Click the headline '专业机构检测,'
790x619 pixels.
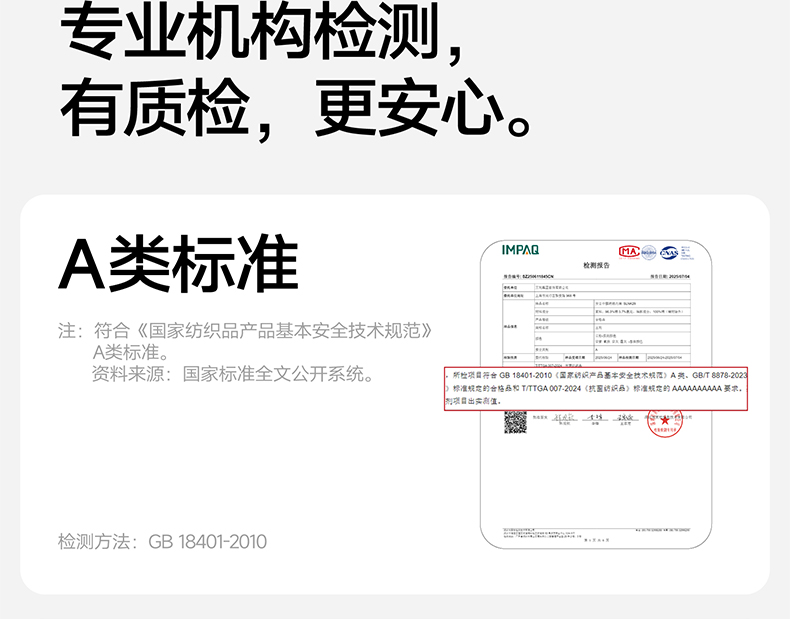(x=262, y=31)
